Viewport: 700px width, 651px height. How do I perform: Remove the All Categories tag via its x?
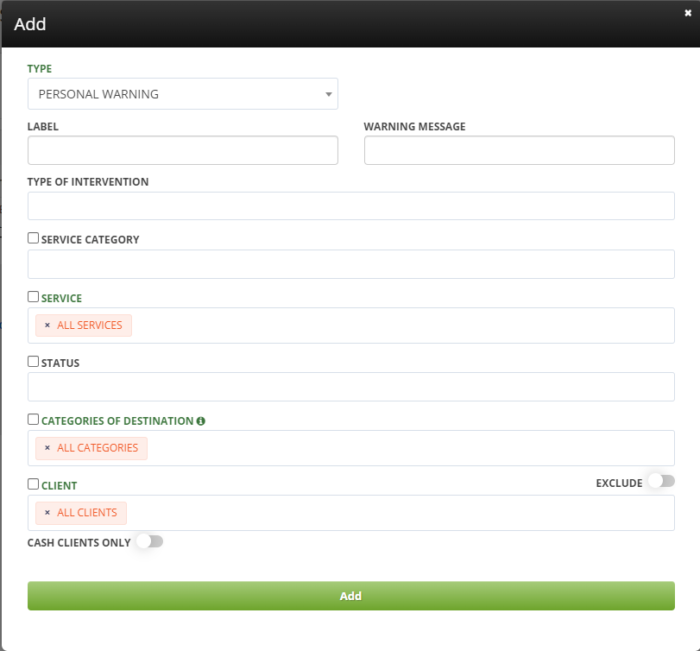47,448
